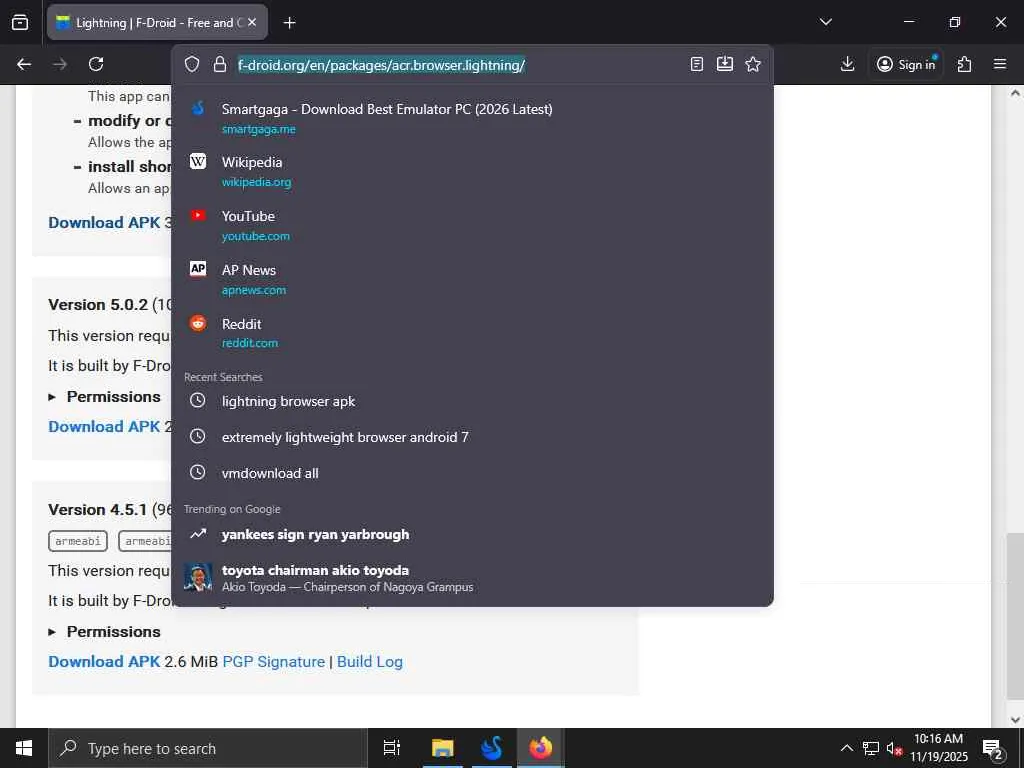Go back to the previous page

[24, 64]
